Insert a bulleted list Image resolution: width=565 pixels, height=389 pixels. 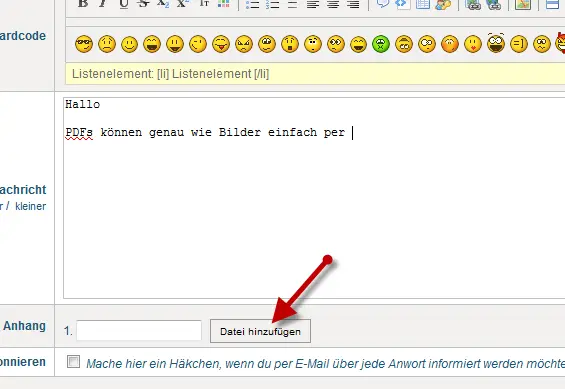coord(252,4)
